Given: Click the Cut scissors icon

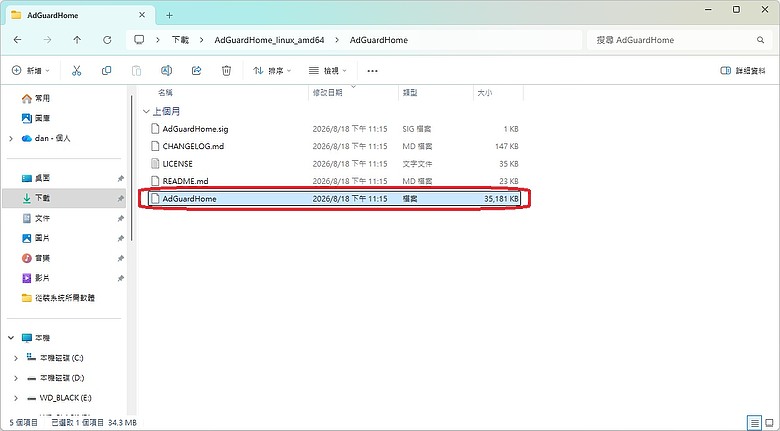Looking at the screenshot, I should (x=76, y=71).
